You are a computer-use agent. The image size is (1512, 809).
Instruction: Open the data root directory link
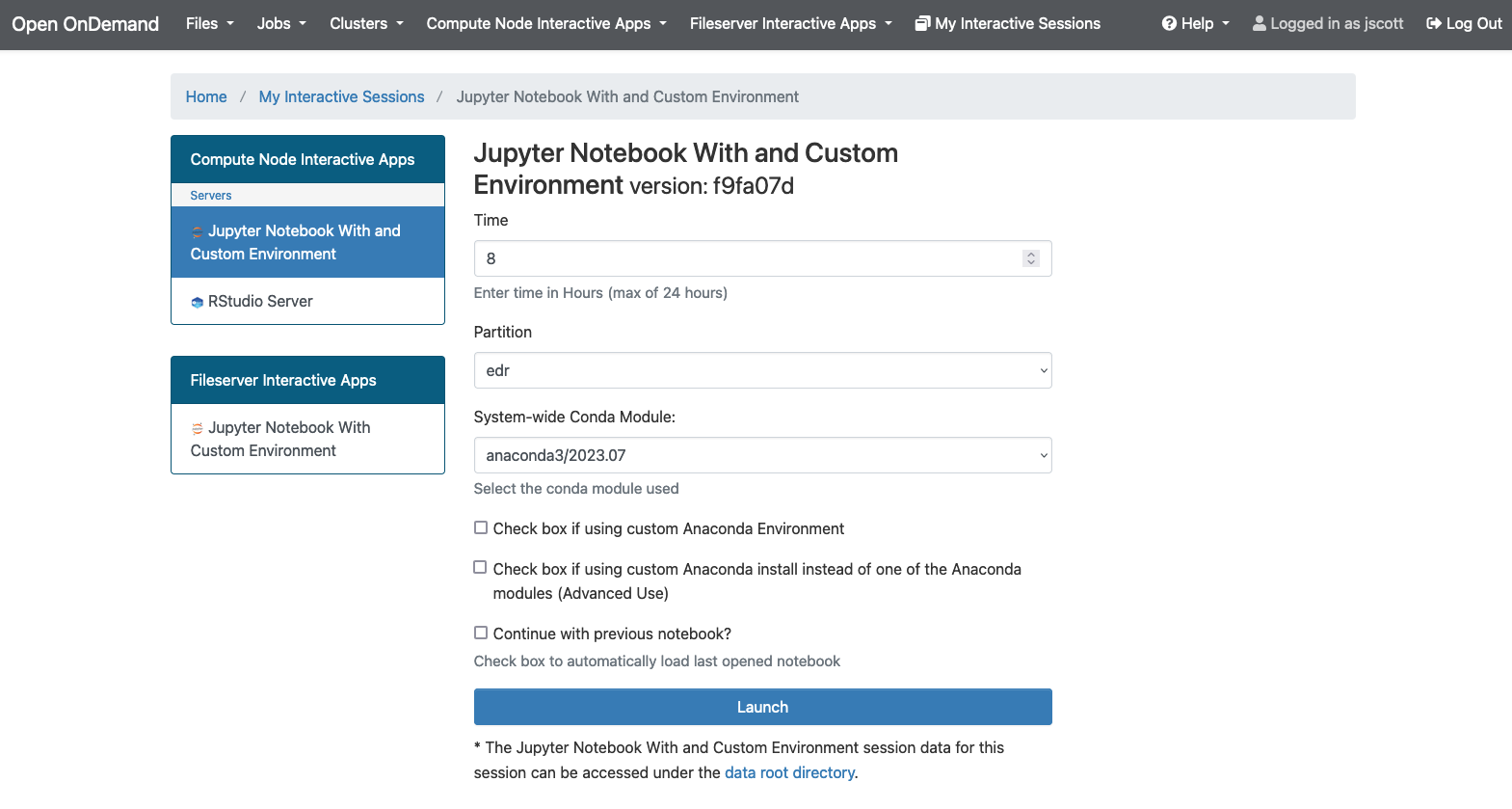coord(789,772)
